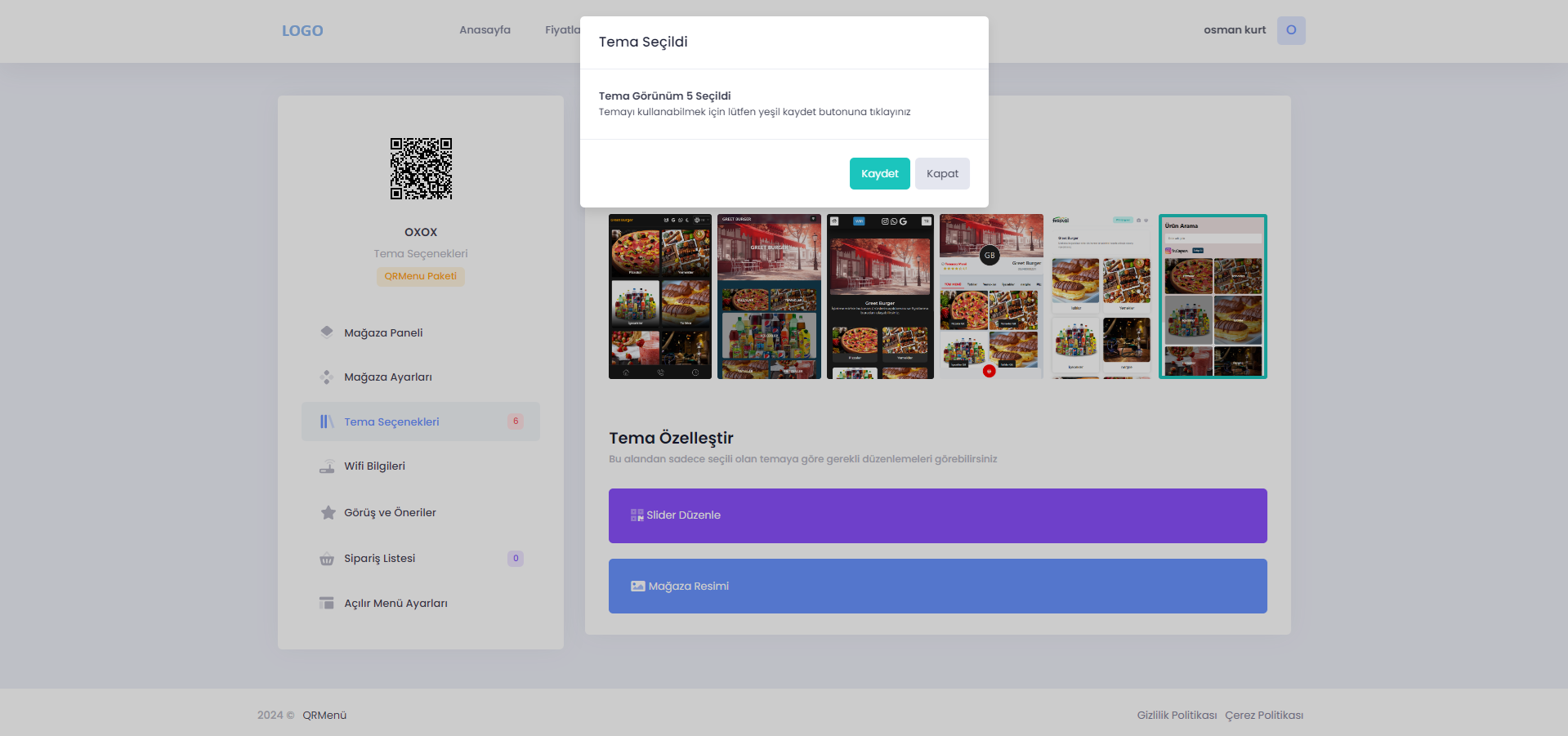Screen dimensions: 1568x736
Task: Click the osman kurt avatar icon
Action: click(1291, 30)
